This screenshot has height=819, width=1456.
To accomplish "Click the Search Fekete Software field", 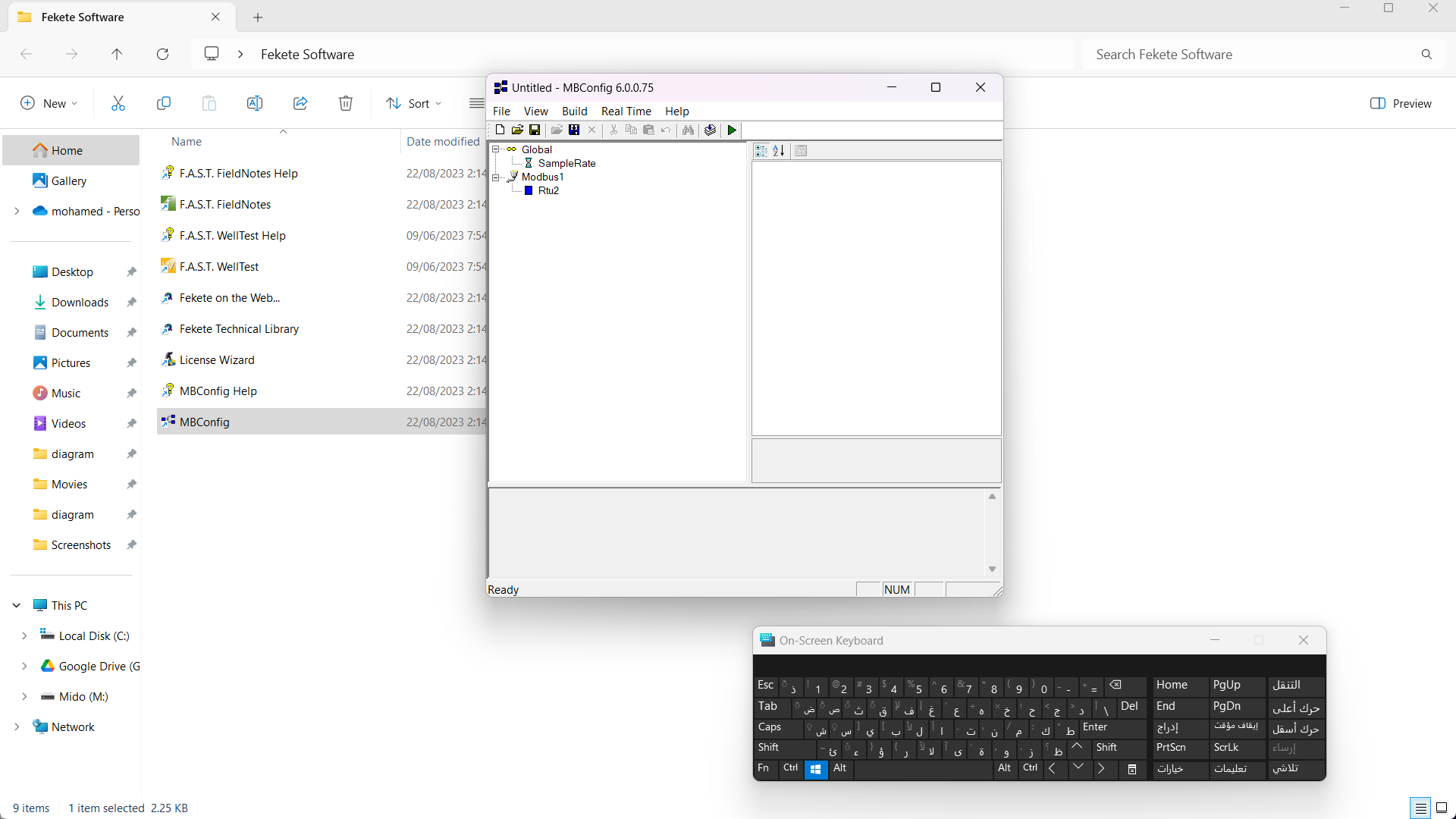I will click(1251, 55).
